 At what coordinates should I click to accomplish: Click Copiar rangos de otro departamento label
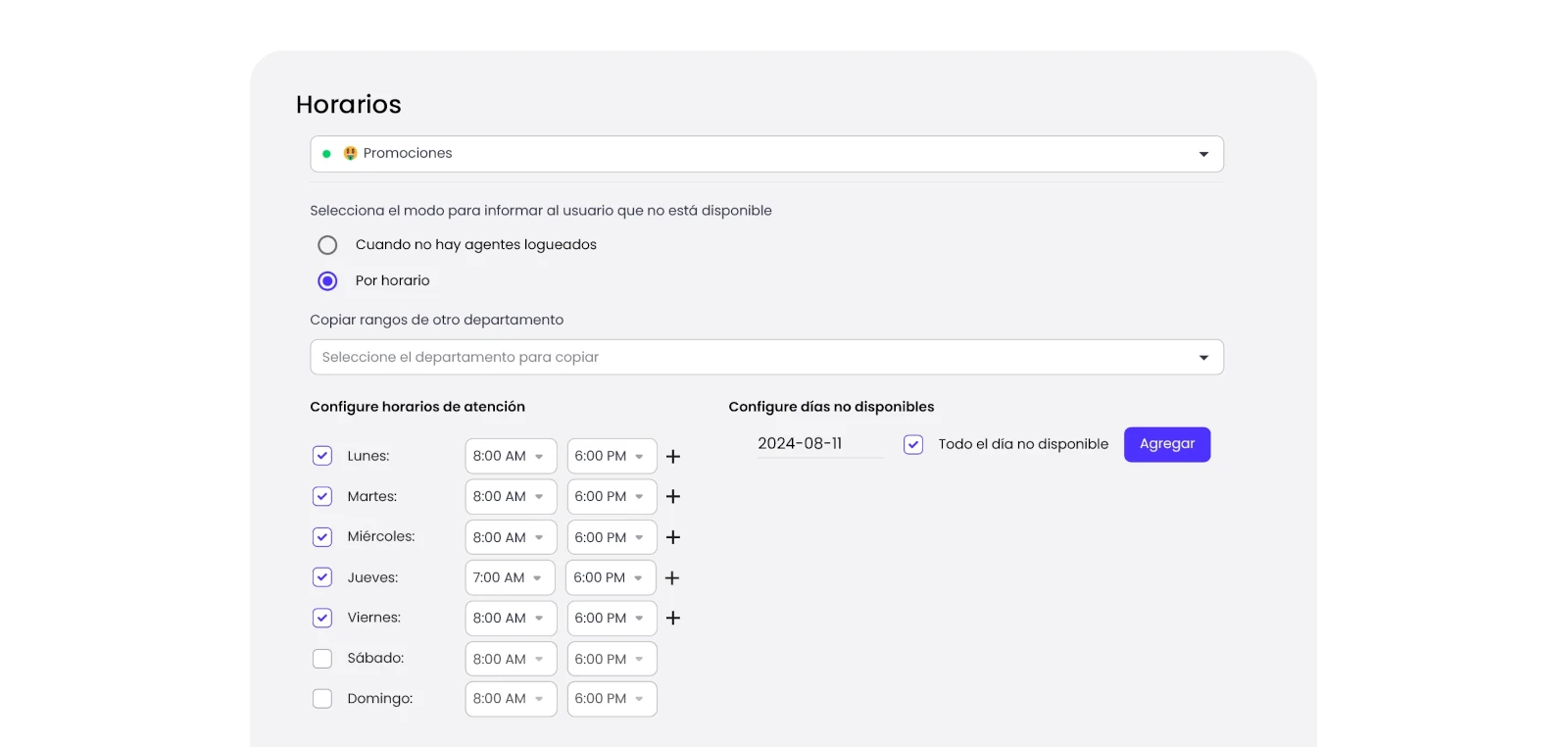437,321
